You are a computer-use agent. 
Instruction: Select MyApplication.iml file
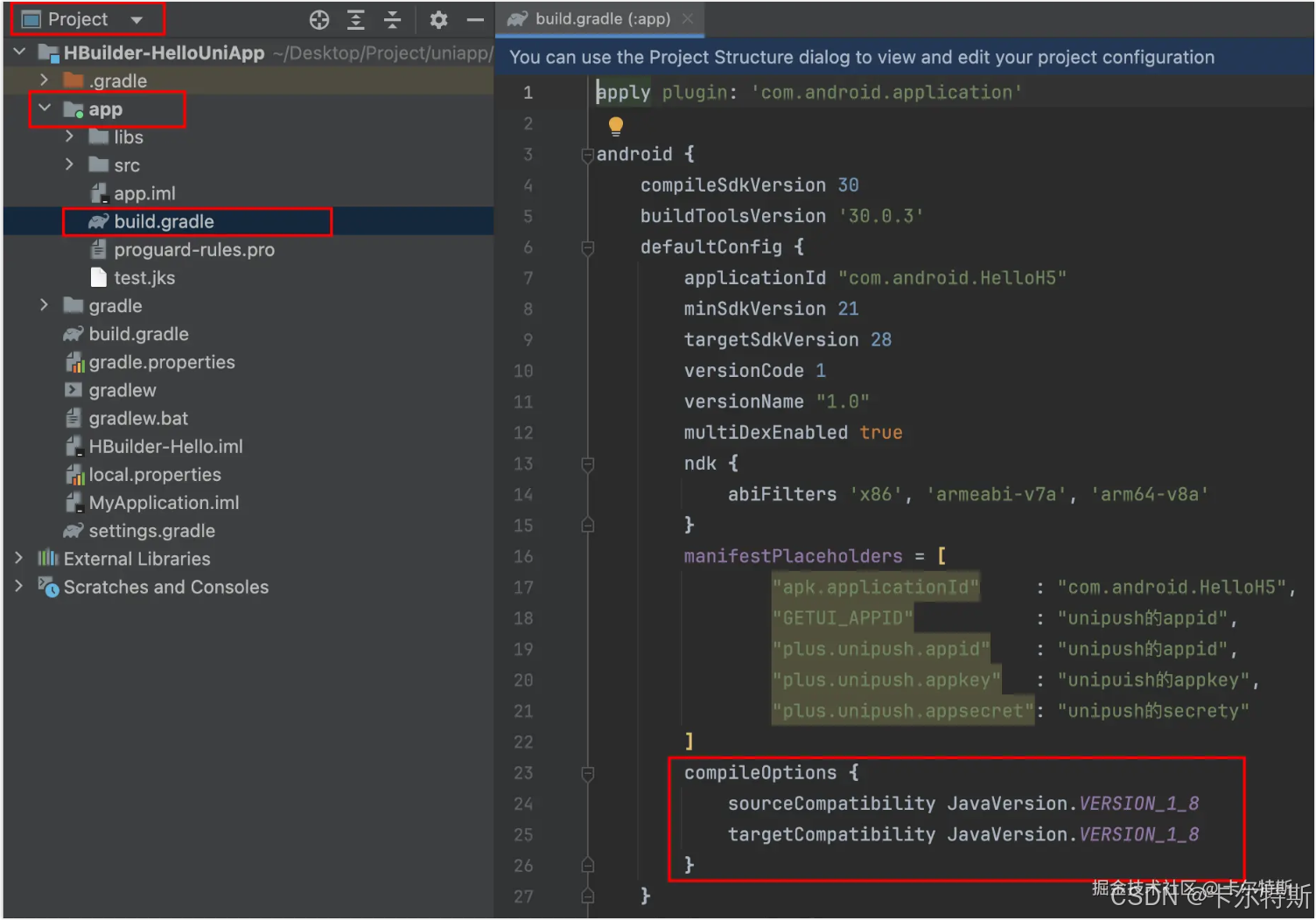click(x=164, y=502)
